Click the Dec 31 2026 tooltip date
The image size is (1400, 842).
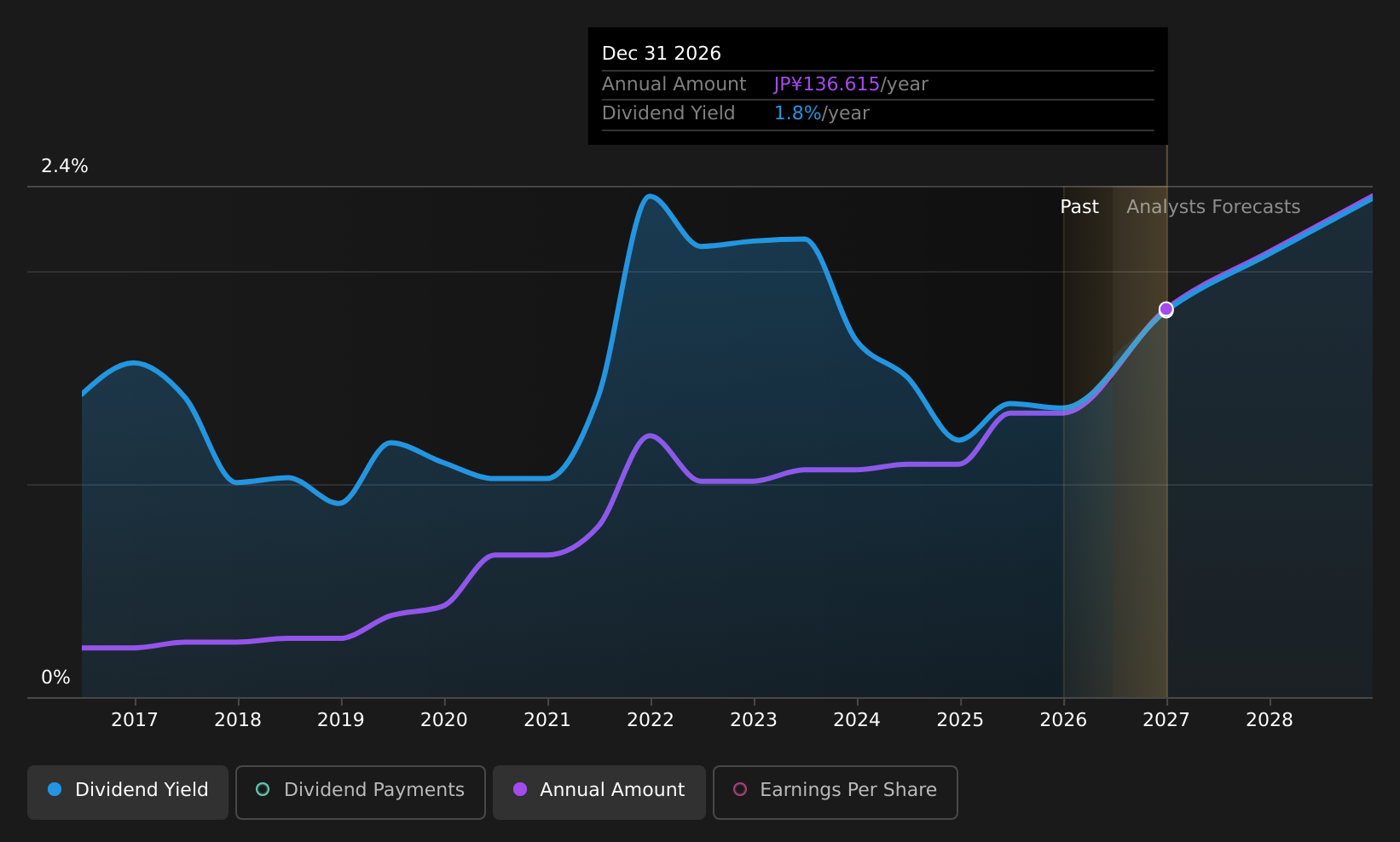tap(662, 54)
